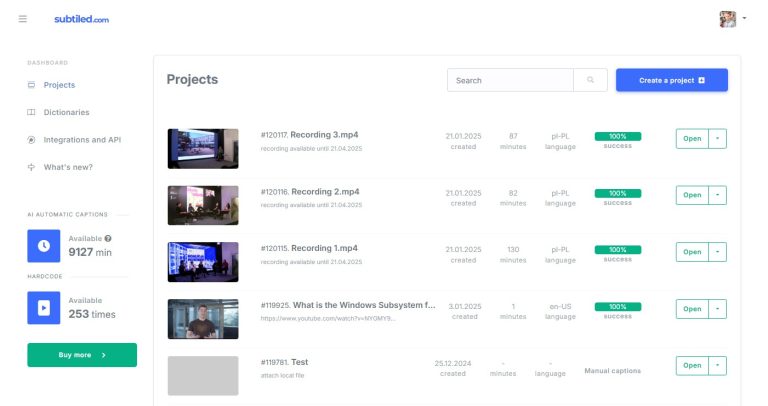Open the user account dropdown arrow
This screenshot has height=406, width=768.
tap(745, 19)
